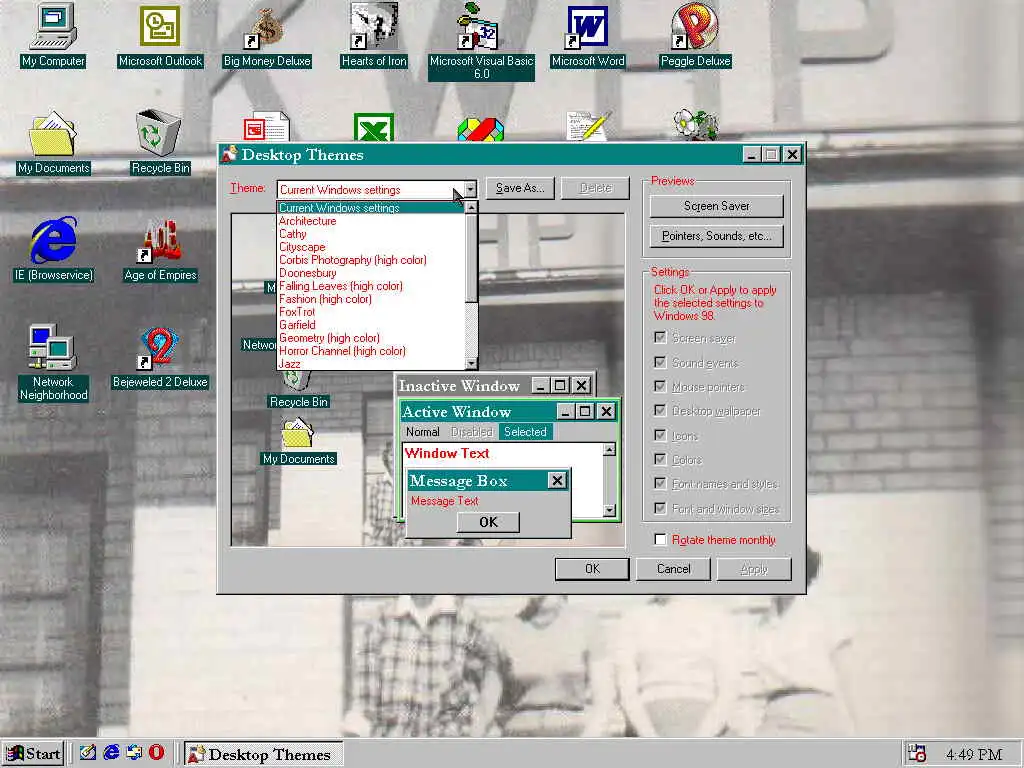Confirm with the dialog OK button
This screenshot has height=768, width=1024.
tap(592, 569)
